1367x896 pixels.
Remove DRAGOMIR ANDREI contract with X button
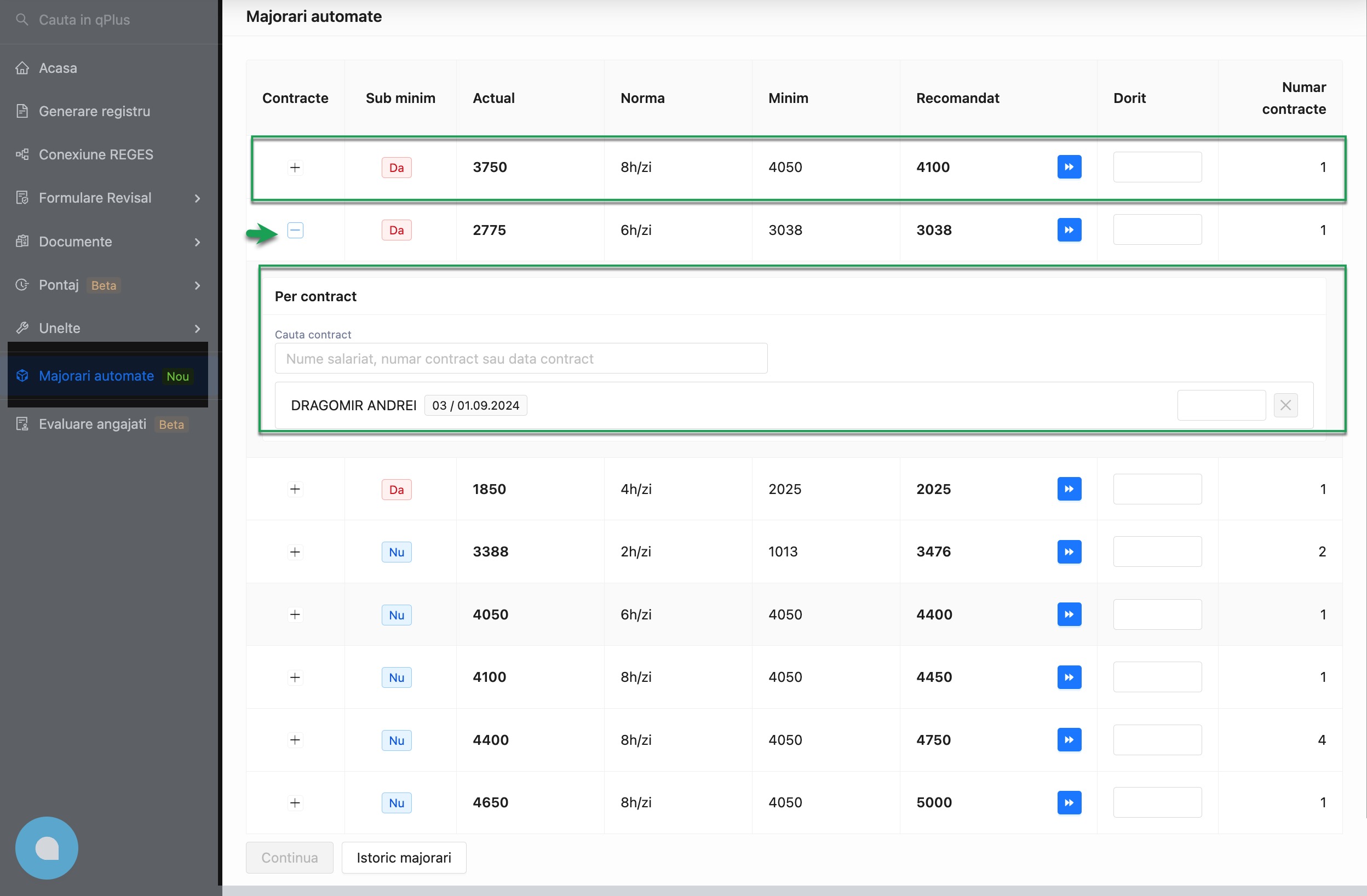pyautogui.click(x=1285, y=405)
